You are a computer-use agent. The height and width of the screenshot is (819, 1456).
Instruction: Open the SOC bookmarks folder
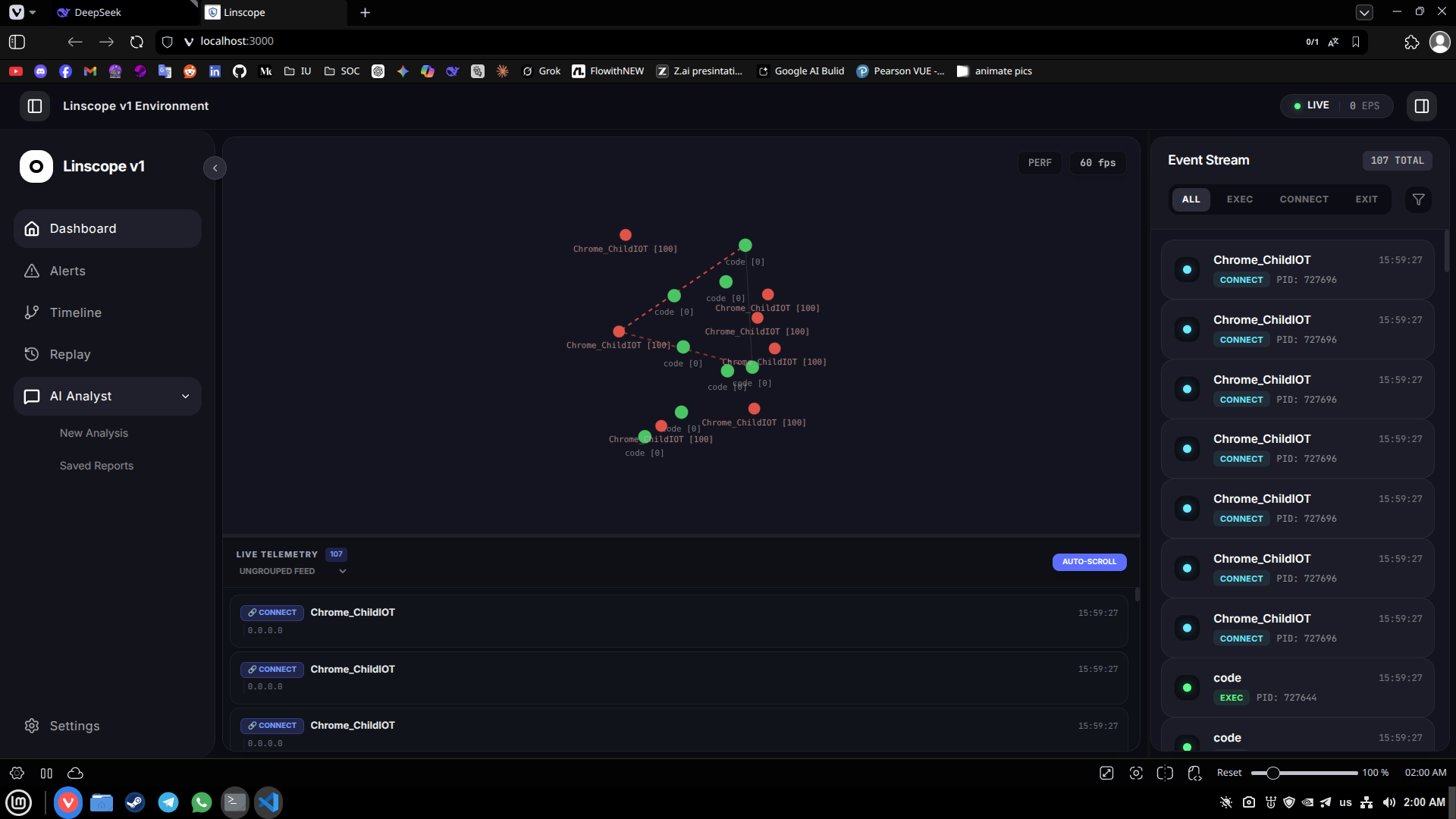[342, 71]
